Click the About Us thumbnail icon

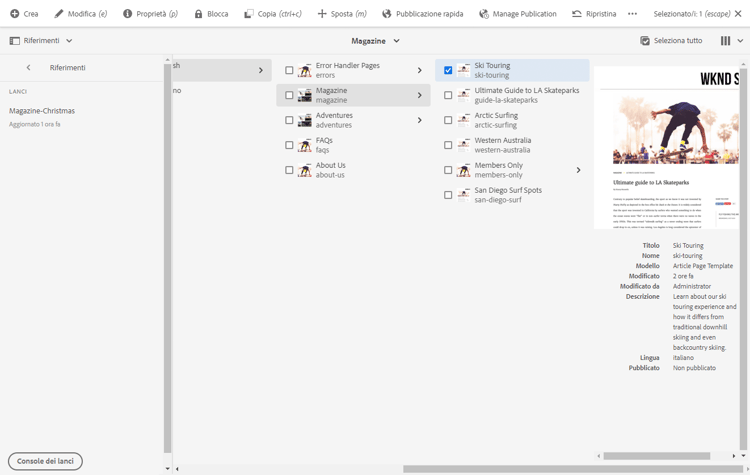click(305, 170)
